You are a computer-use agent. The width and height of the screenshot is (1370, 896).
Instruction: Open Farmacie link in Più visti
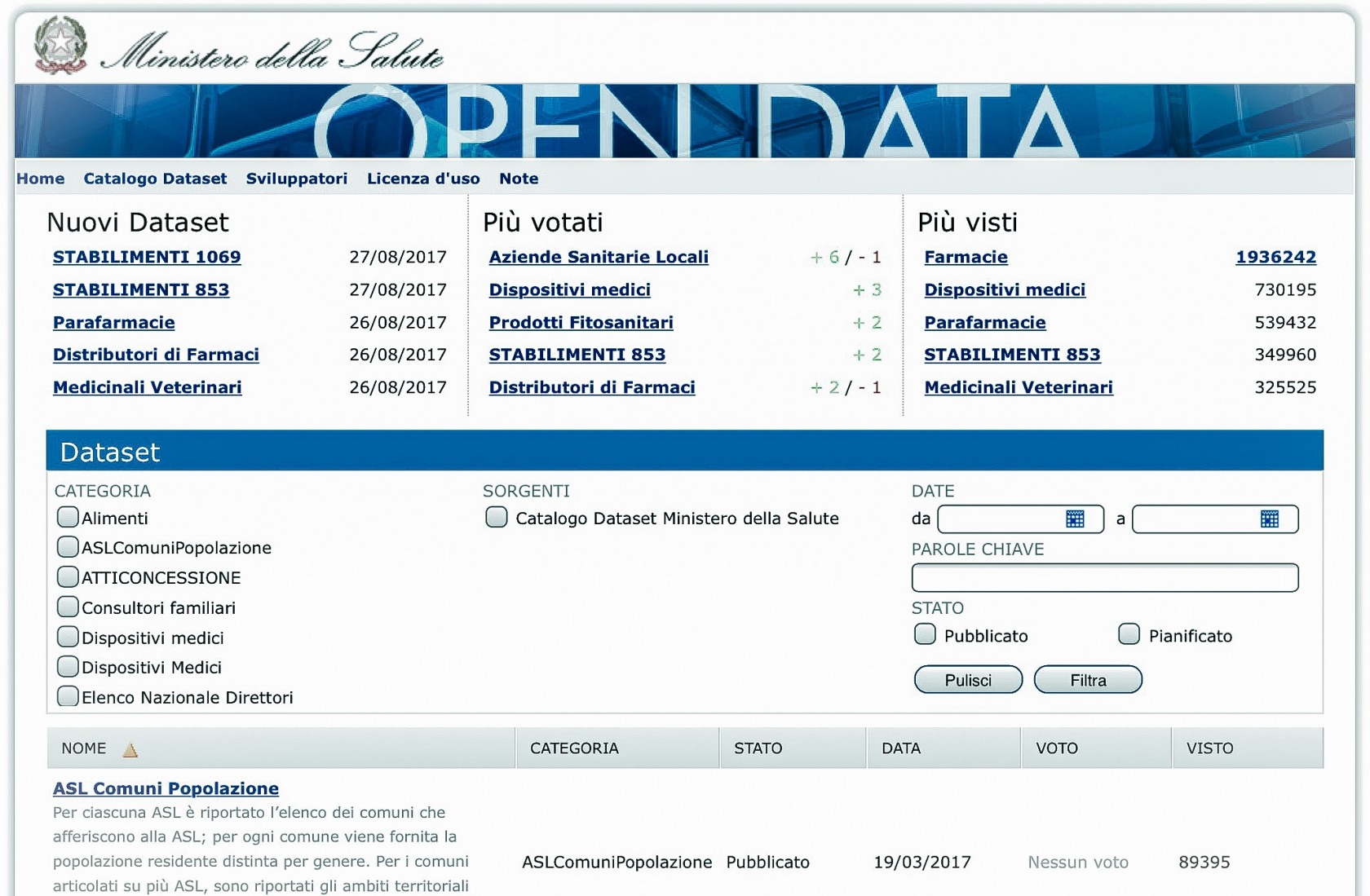966,257
